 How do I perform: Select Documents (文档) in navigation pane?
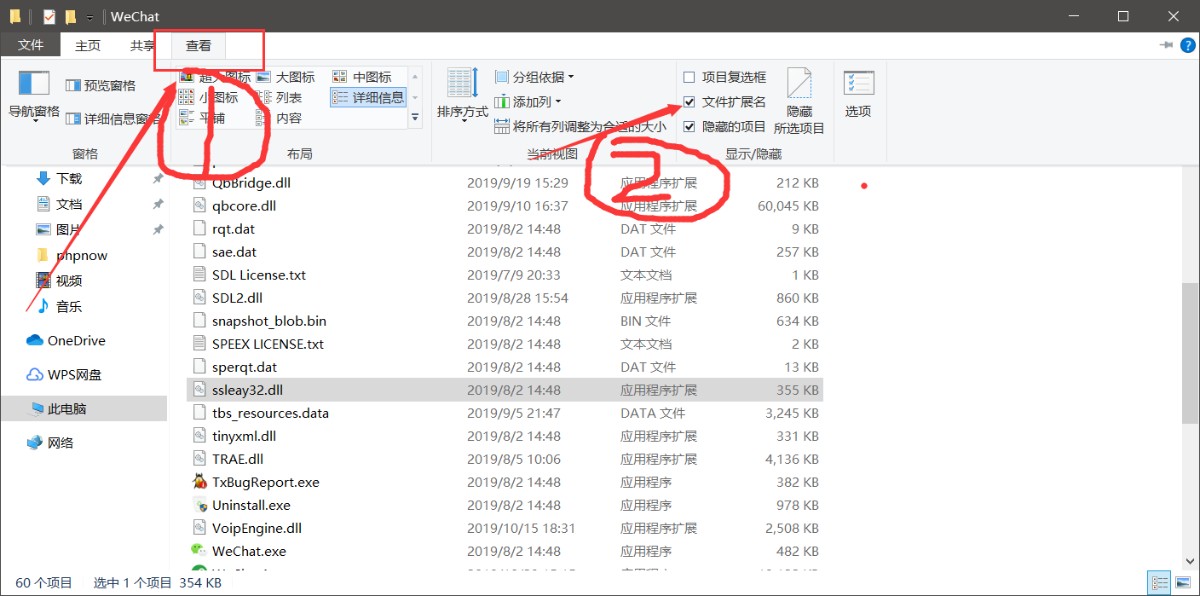click(69, 204)
